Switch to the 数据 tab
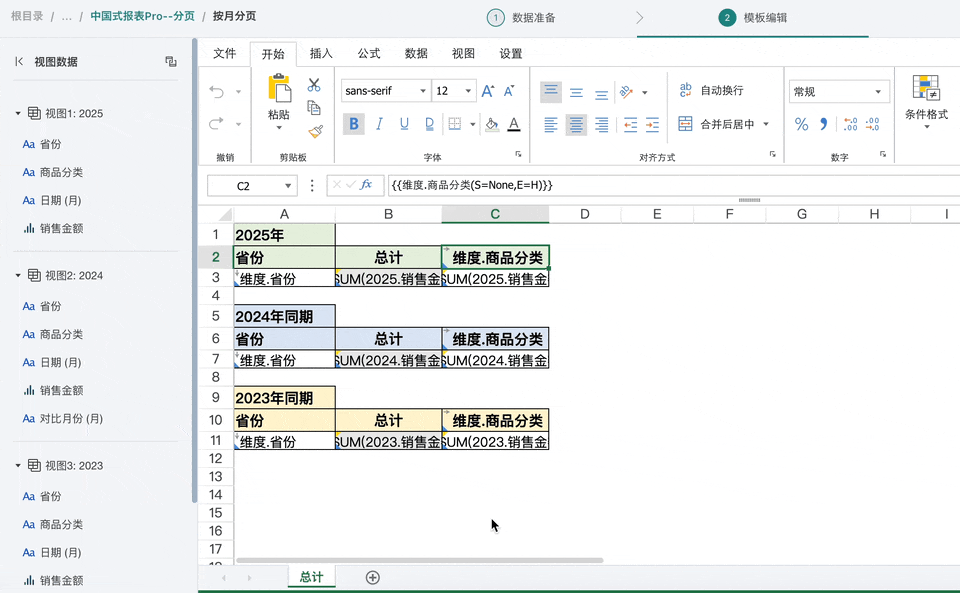 [416, 53]
